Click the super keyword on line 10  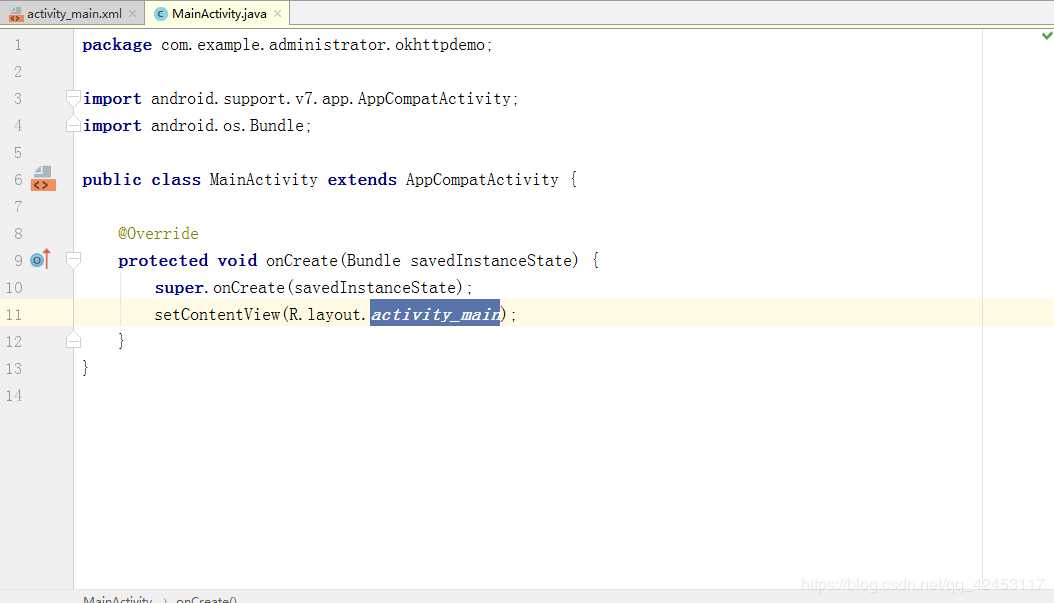pos(179,288)
